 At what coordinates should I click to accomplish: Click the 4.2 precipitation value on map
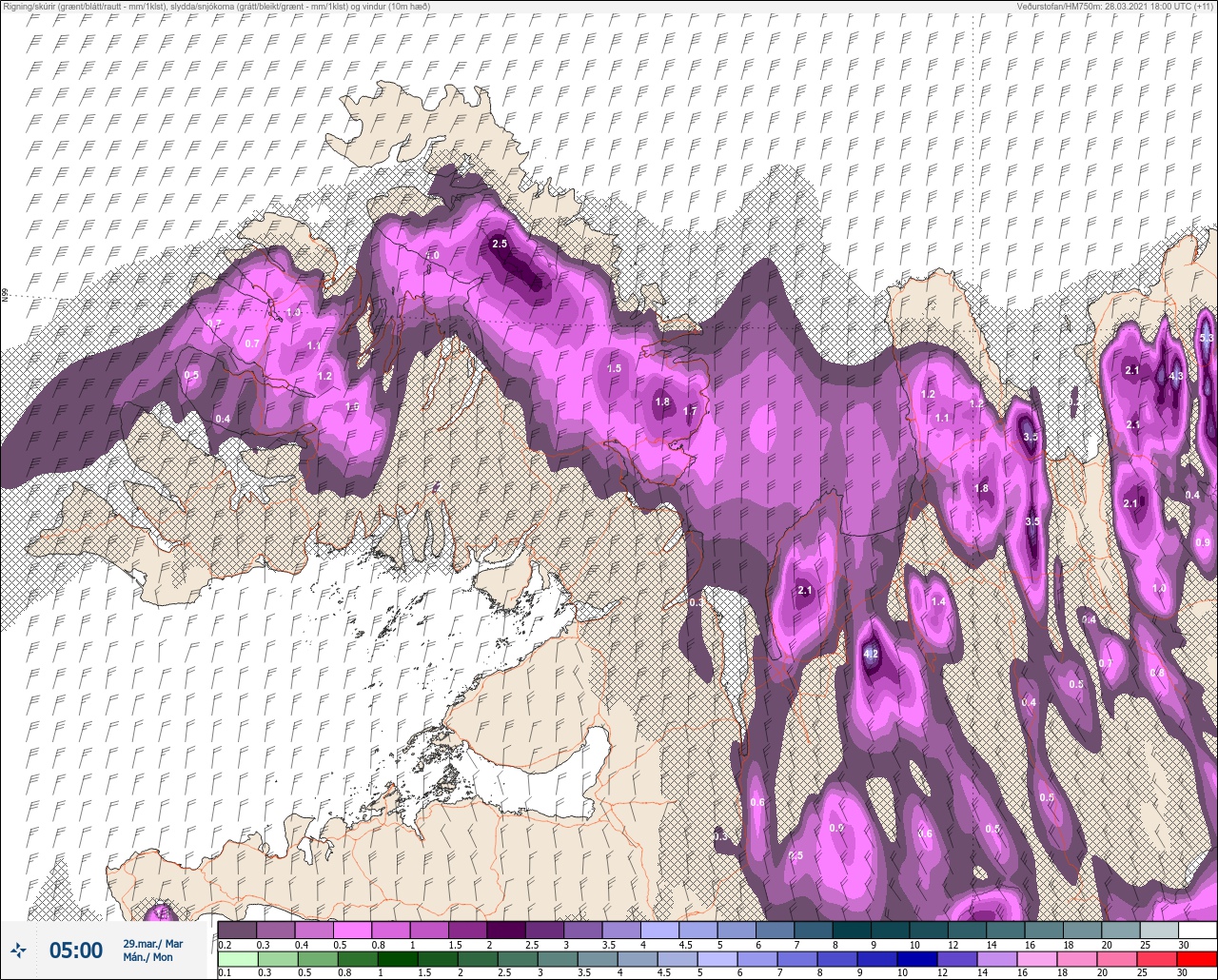click(870, 654)
